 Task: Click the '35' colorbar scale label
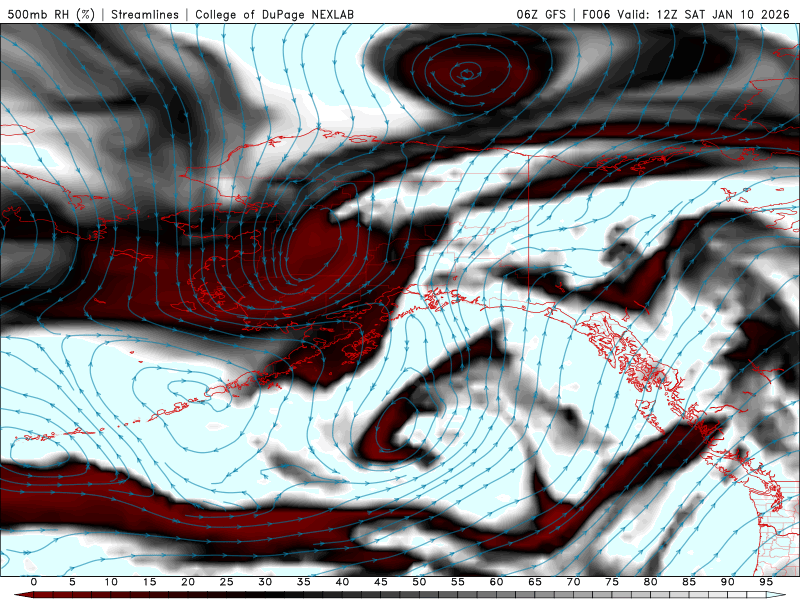304,582
